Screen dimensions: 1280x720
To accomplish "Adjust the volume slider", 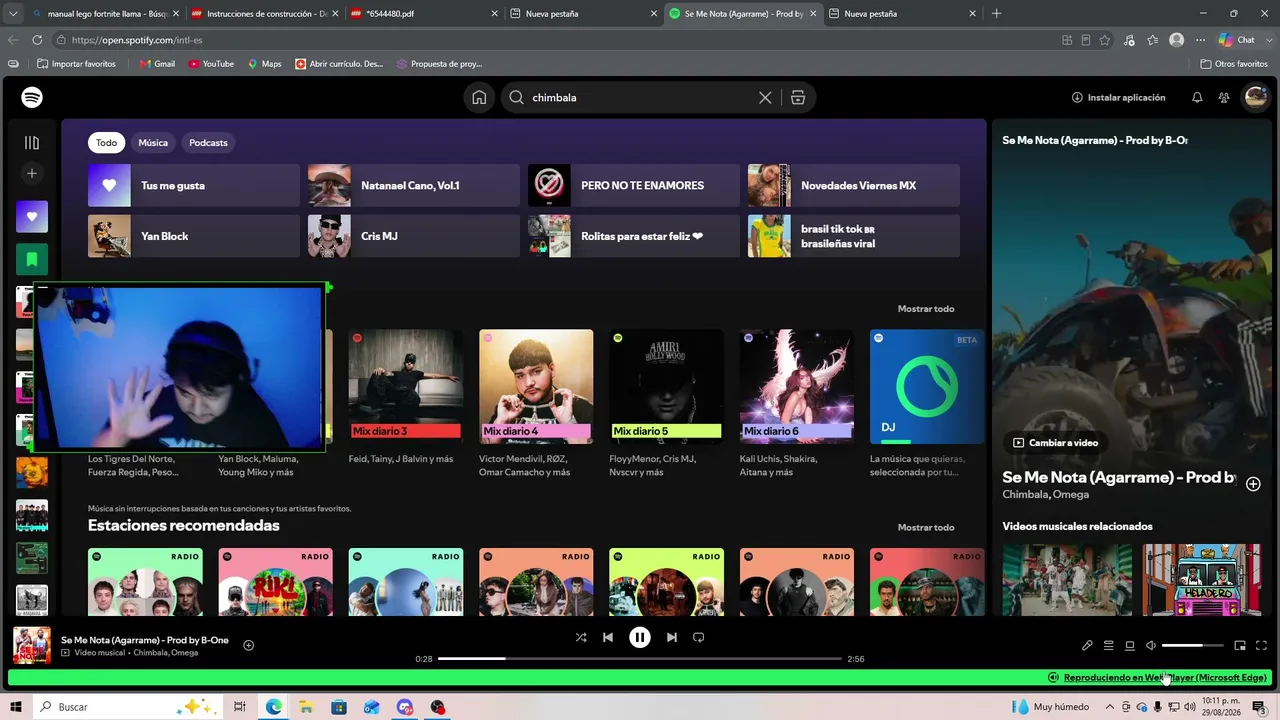I will pyautogui.click(x=1193, y=646).
